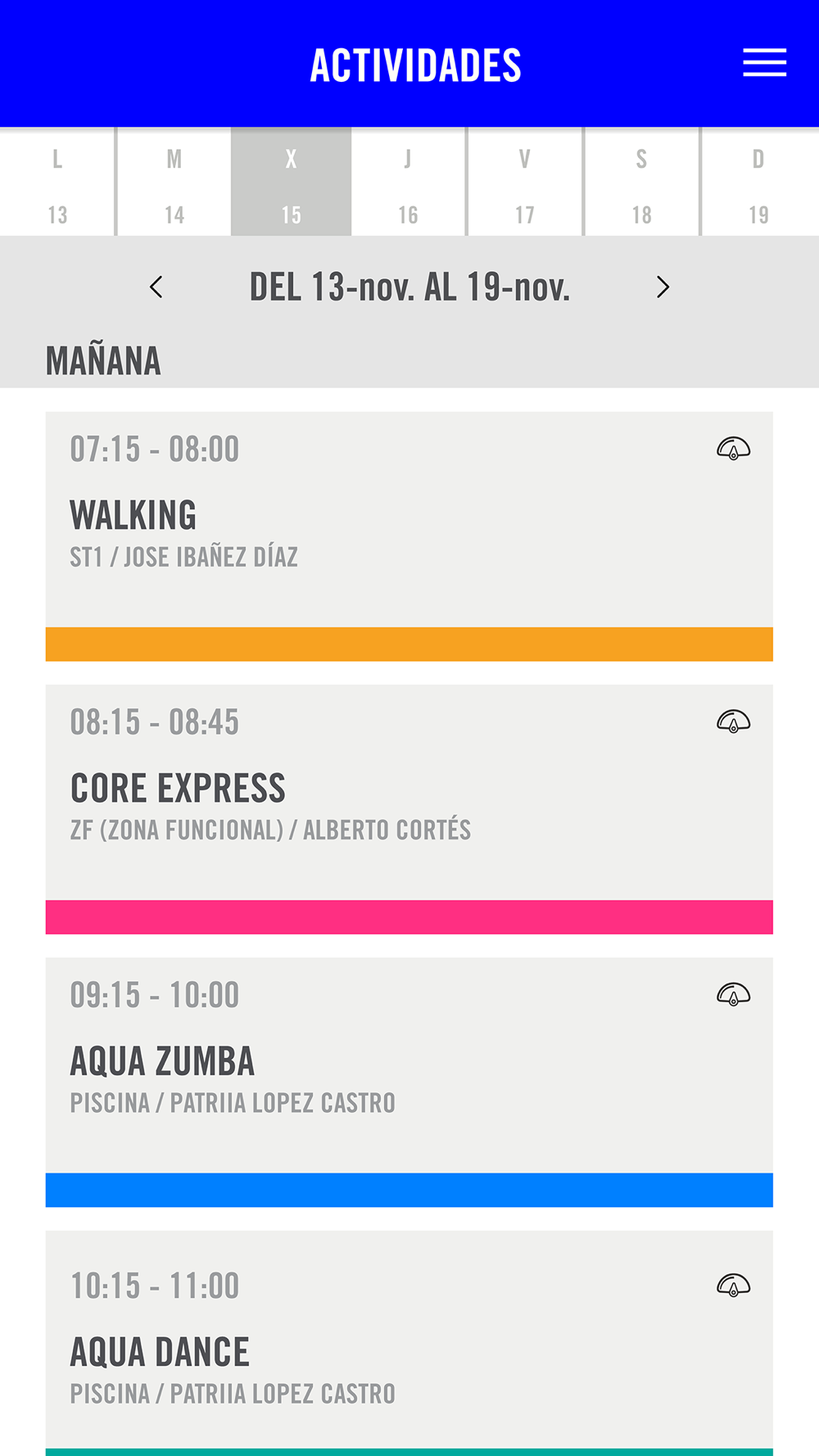This screenshot has height=1456, width=819.
Task: Go to the previous week
Action: point(156,287)
